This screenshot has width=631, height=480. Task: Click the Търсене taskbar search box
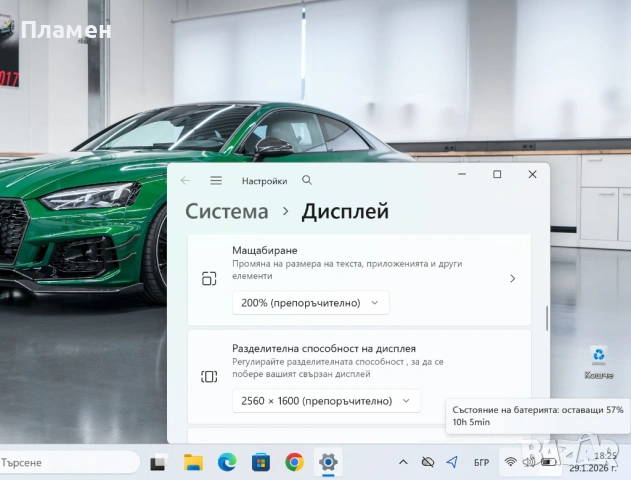tap(69, 463)
